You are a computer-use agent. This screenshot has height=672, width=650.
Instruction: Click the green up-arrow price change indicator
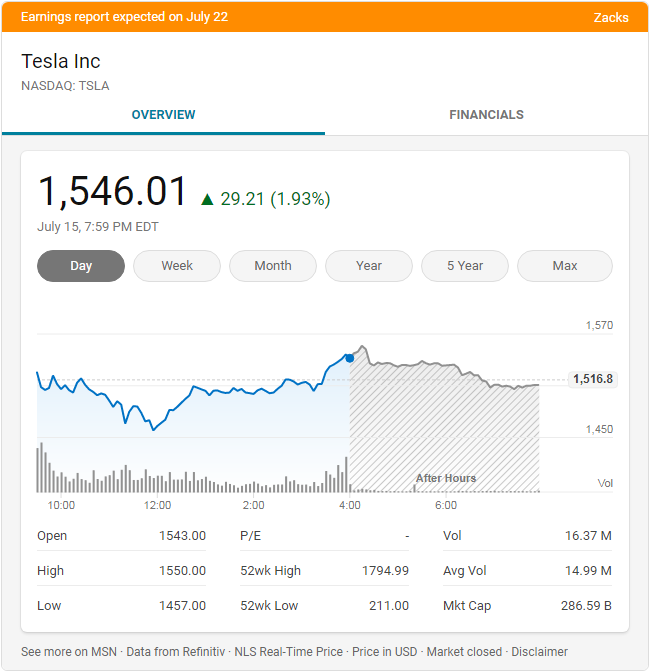point(208,199)
